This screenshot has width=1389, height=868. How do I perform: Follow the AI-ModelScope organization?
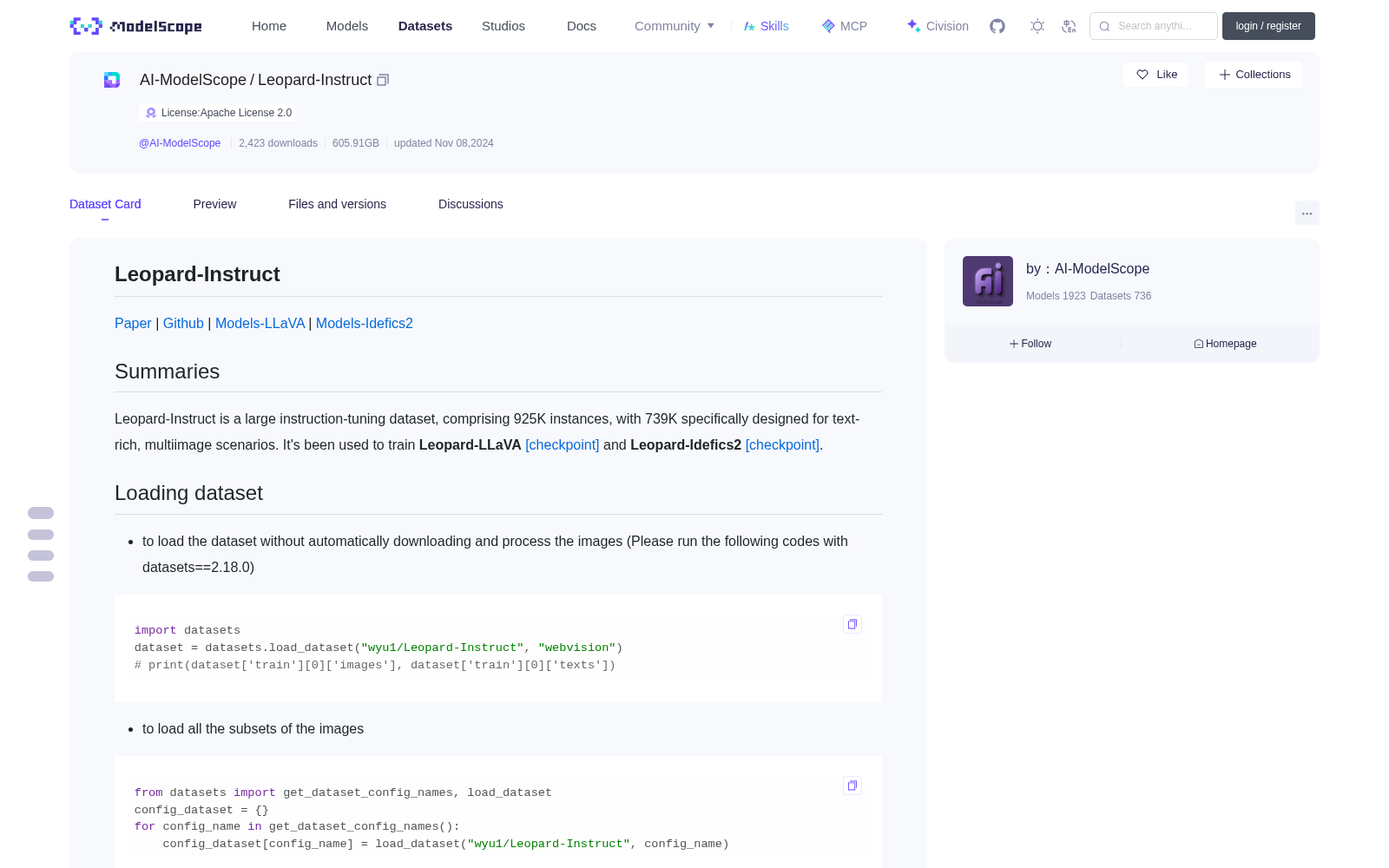tap(1030, 344)
